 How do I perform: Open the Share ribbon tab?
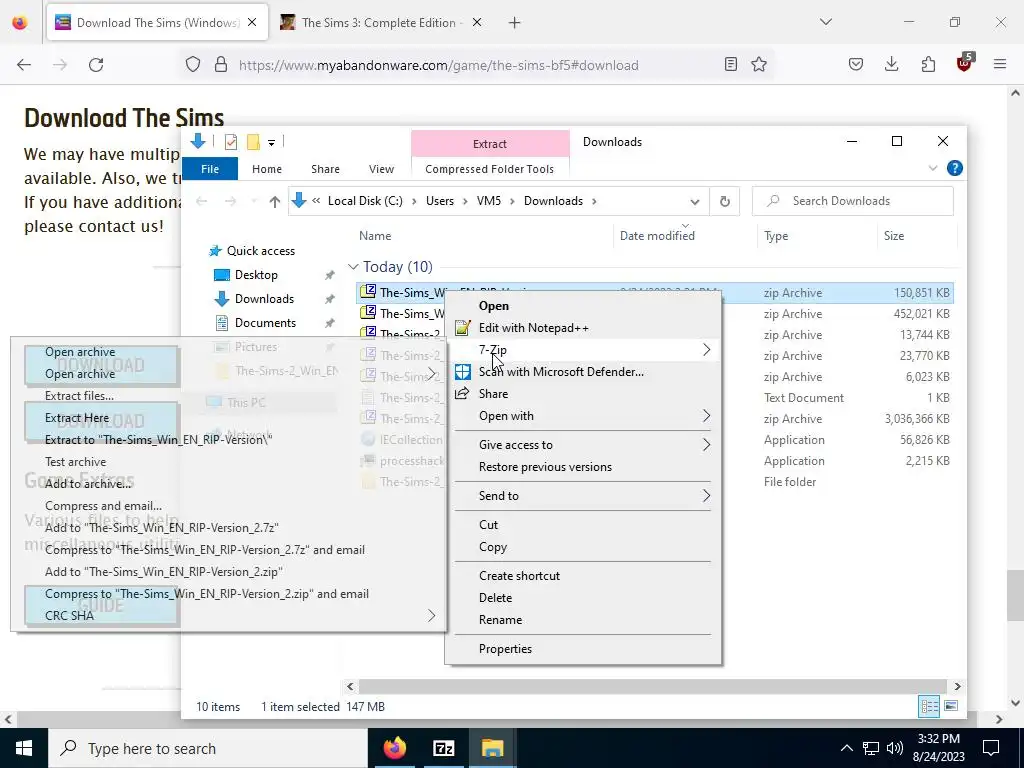pyautogui.click(x=325, y=169)
